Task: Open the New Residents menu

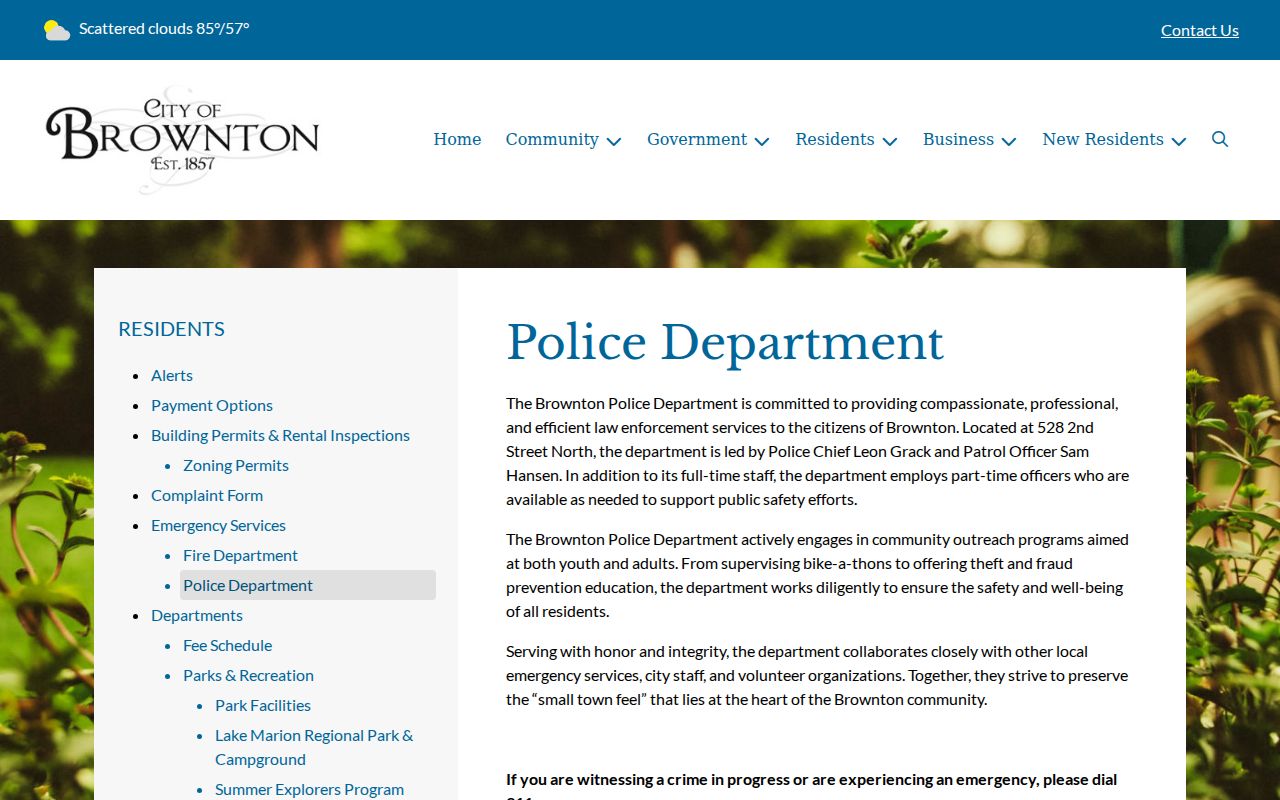Action: pyautogui.click(x=1103, y=139)
